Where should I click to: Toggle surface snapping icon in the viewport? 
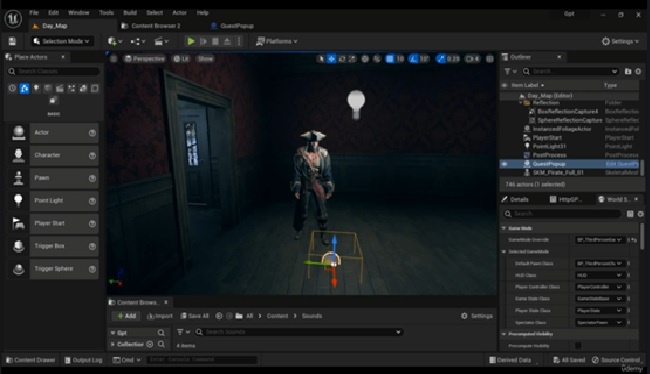pyautogui.click(x=376, y=59)
